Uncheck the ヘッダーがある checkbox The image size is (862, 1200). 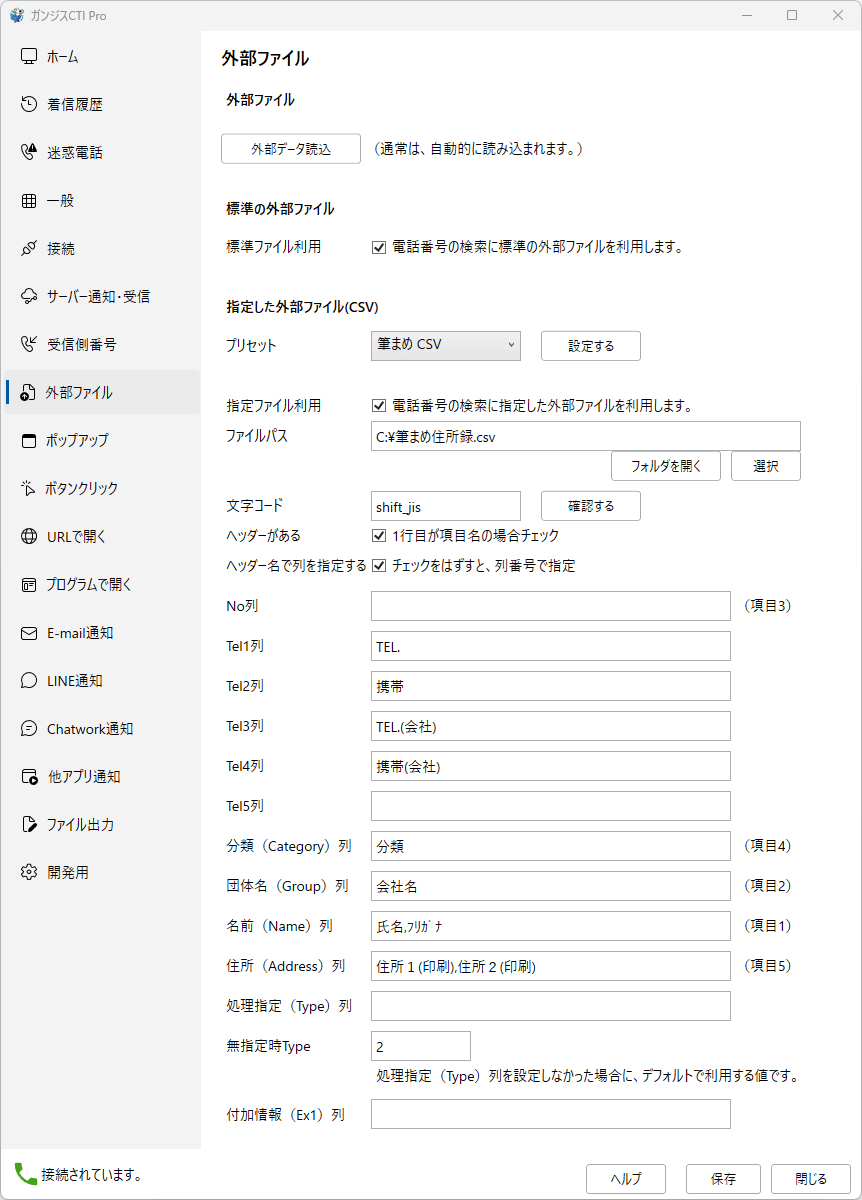[x=379, y=536]
